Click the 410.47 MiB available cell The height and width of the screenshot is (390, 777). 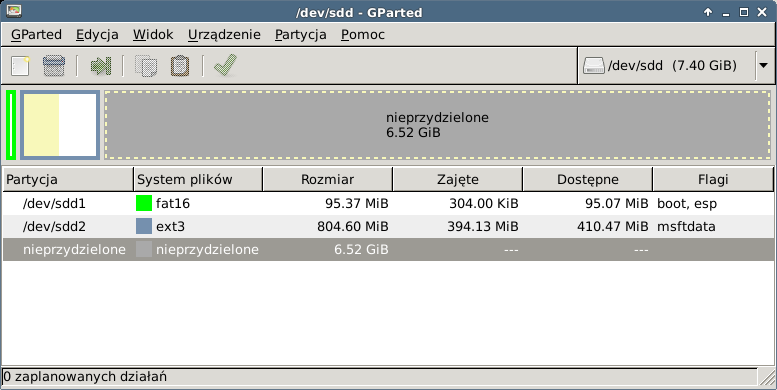[612, 226]
